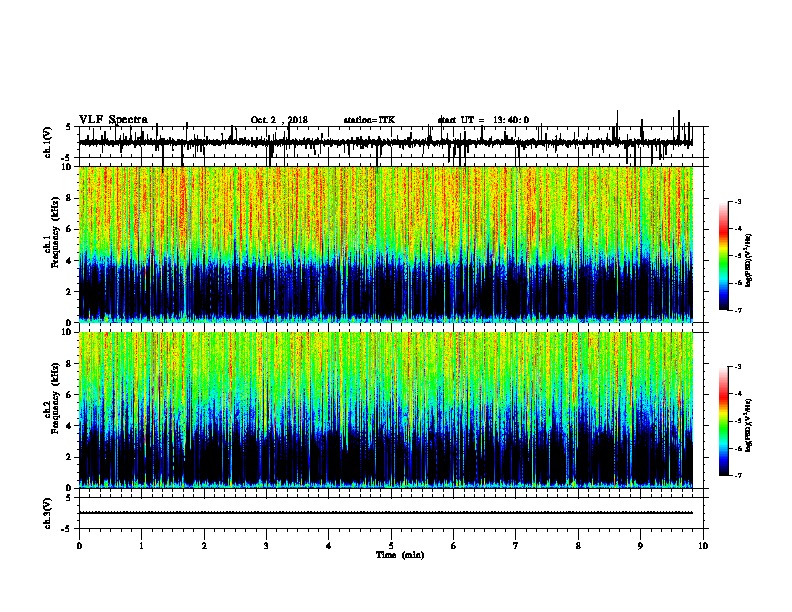
Task: Click the time axis tick label "2"
Action: pos(204,546)
